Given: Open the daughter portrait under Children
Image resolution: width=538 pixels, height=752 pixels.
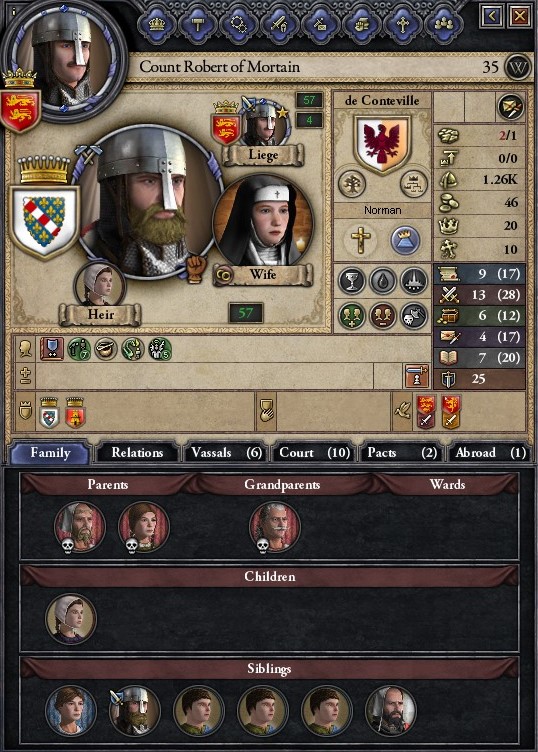Looking at the screenshot, I should pos(71,619).
